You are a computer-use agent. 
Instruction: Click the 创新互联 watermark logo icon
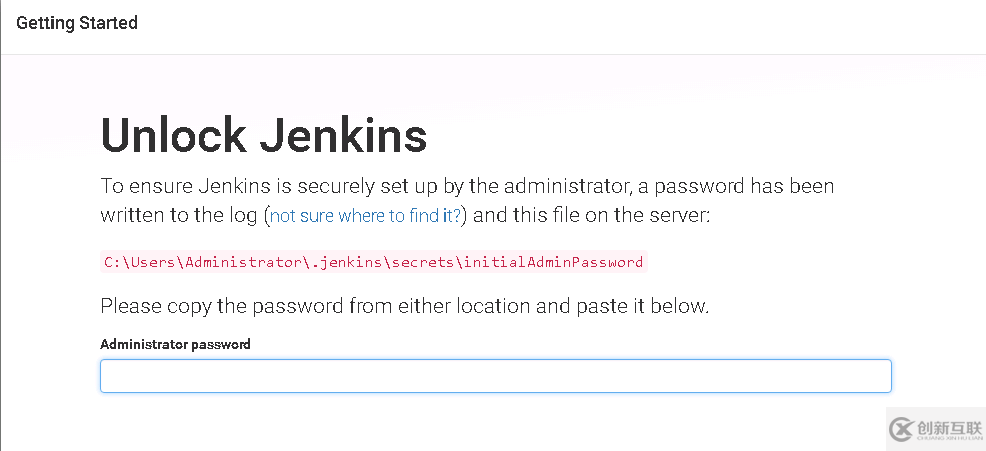[902, 429]
